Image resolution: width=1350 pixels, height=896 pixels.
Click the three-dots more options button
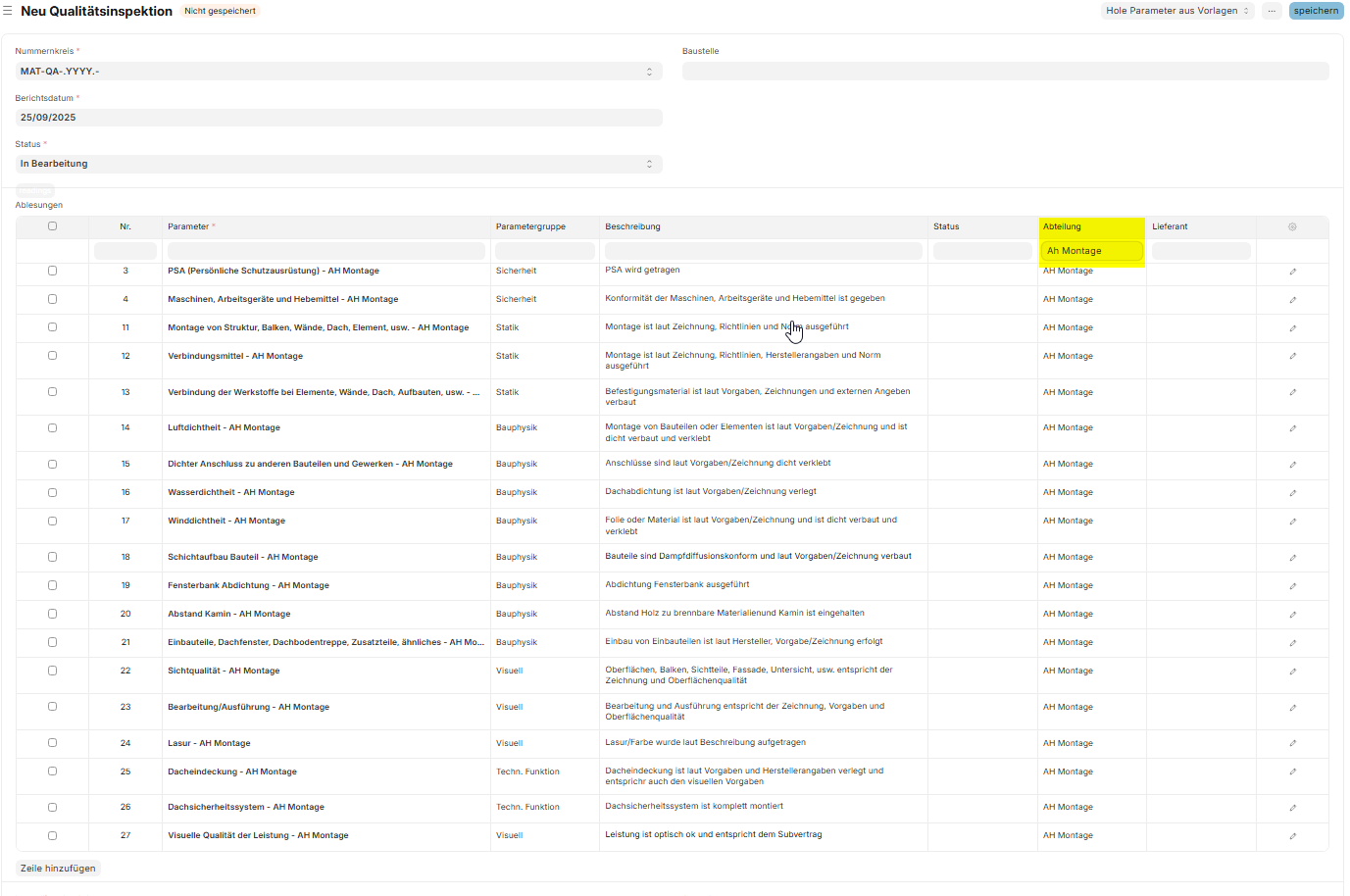pyautogui.click(x=1271, y=11)
